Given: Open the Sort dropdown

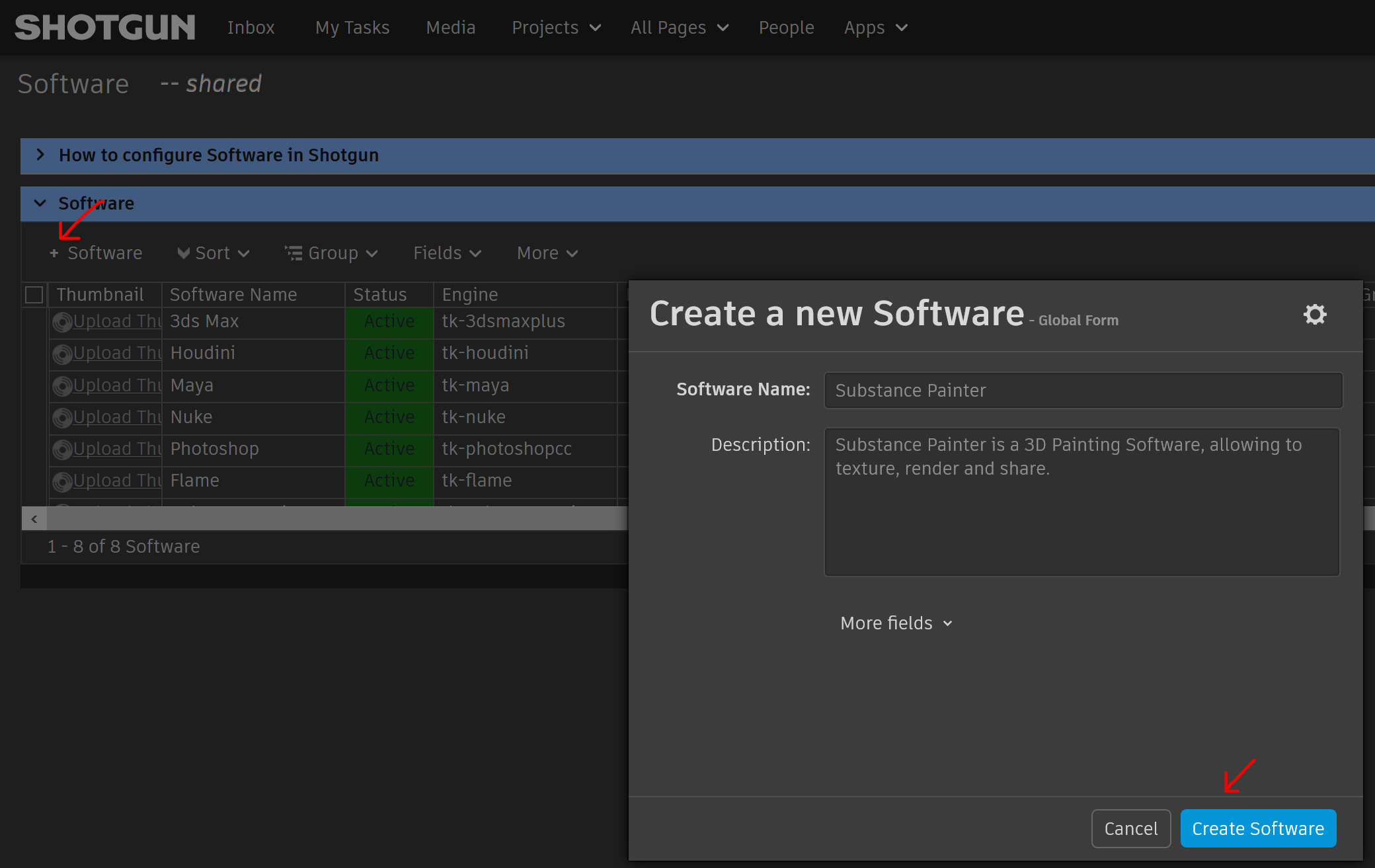Looking at the screenshot, I should coord(214,253).
